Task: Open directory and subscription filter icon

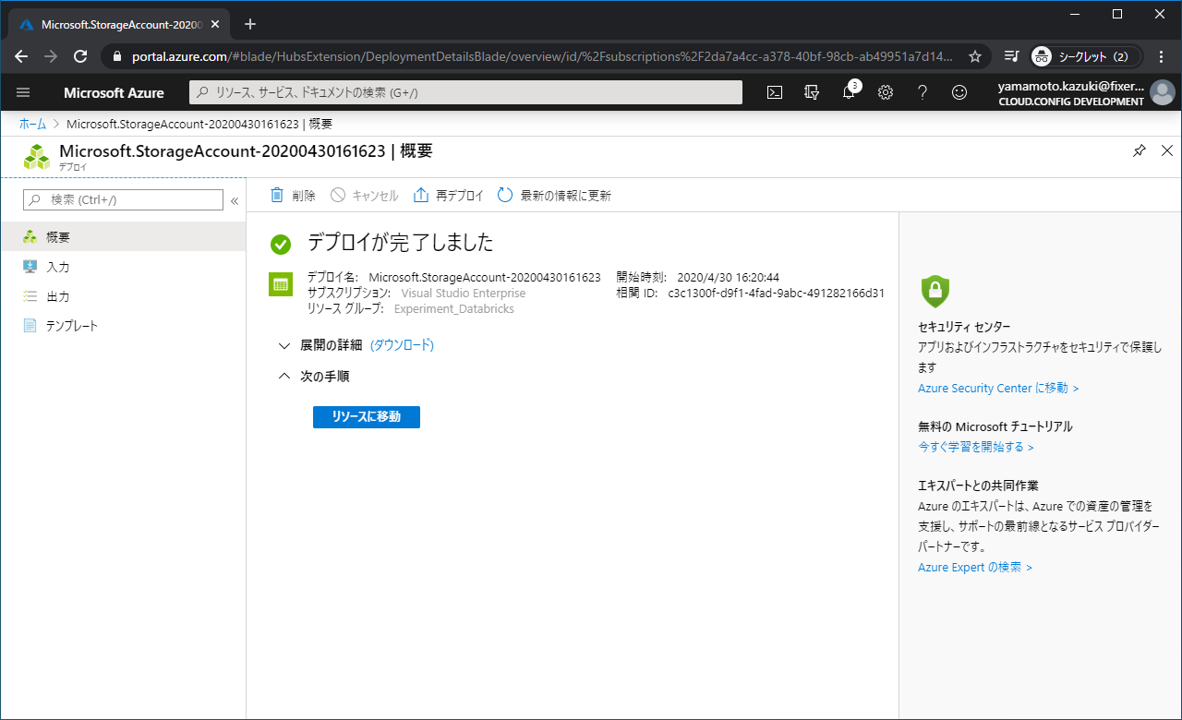Action: (811, 92)
